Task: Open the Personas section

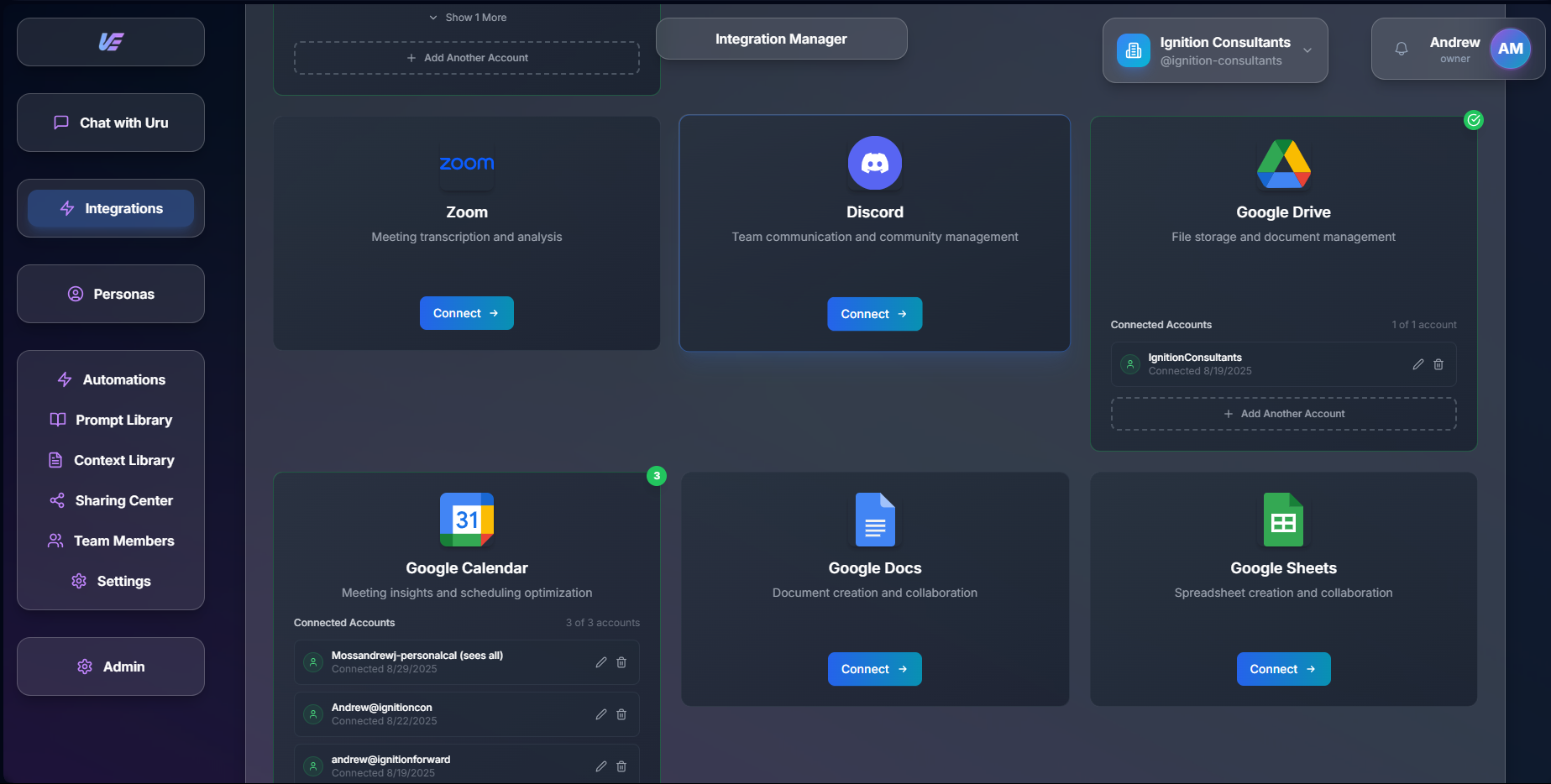Action: pyautogui.click(x=110, y=294)
